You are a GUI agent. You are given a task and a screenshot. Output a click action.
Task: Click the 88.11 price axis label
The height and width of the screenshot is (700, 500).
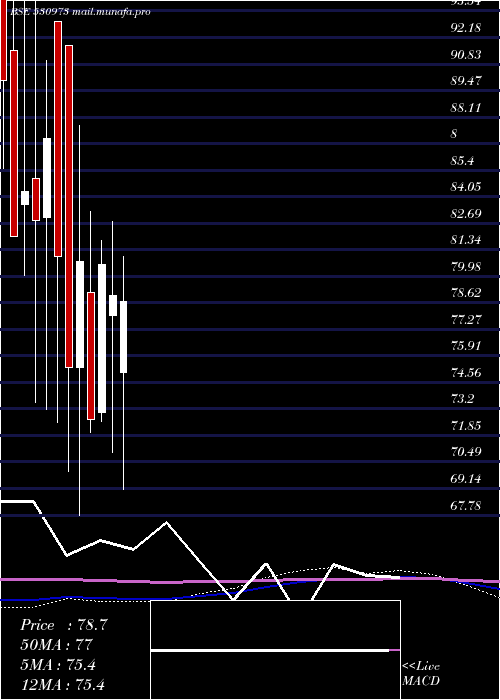coord(466,108)
